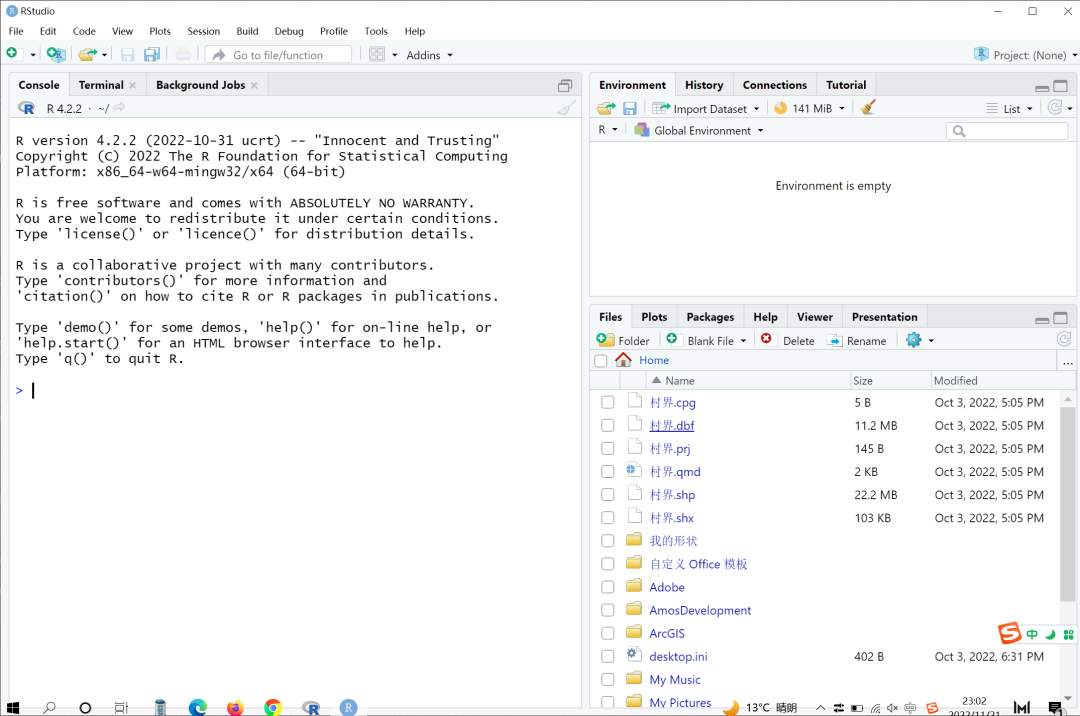Click the clear console broom icon
This screenshot has width=1080, height=716.
tap(566, 108)
